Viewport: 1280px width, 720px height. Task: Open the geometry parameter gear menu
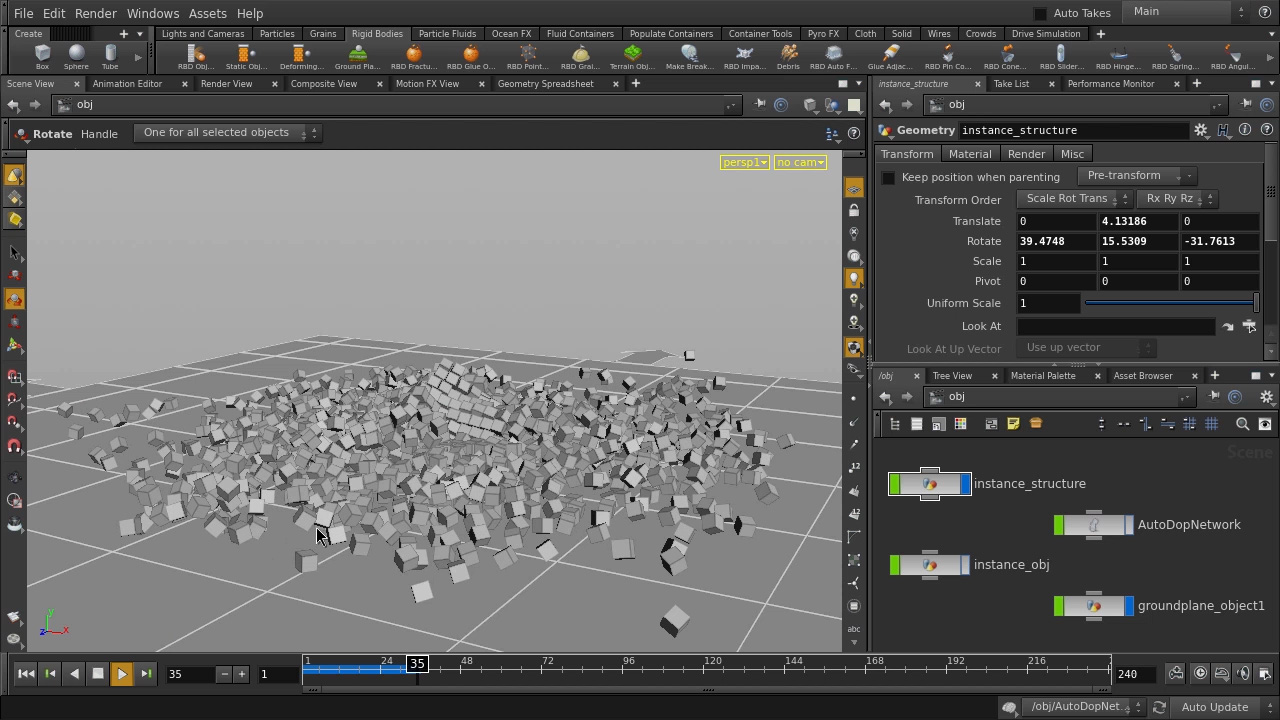point(1201,130)
